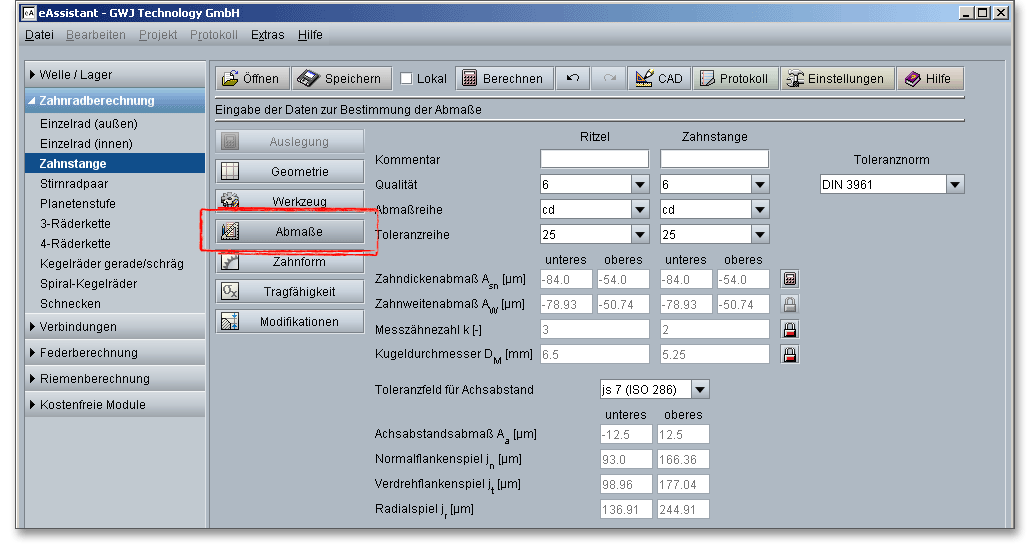1030x544 pixels.
Task: Click the Tragfähigkeit button
Action: coord(290,292)
